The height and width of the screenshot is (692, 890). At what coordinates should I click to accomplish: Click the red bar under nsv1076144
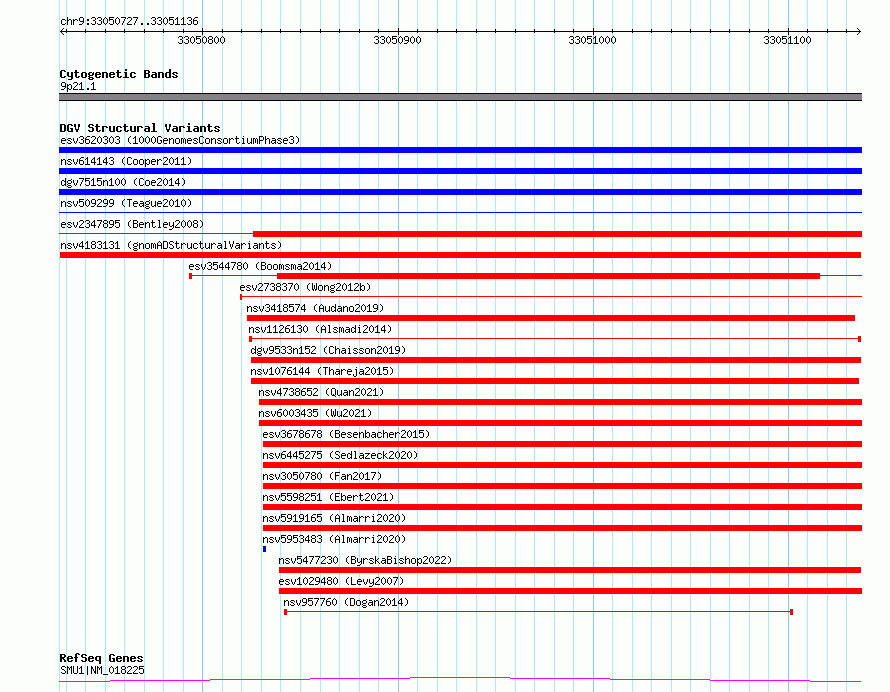pyautogui.click(x=555, y=381)
